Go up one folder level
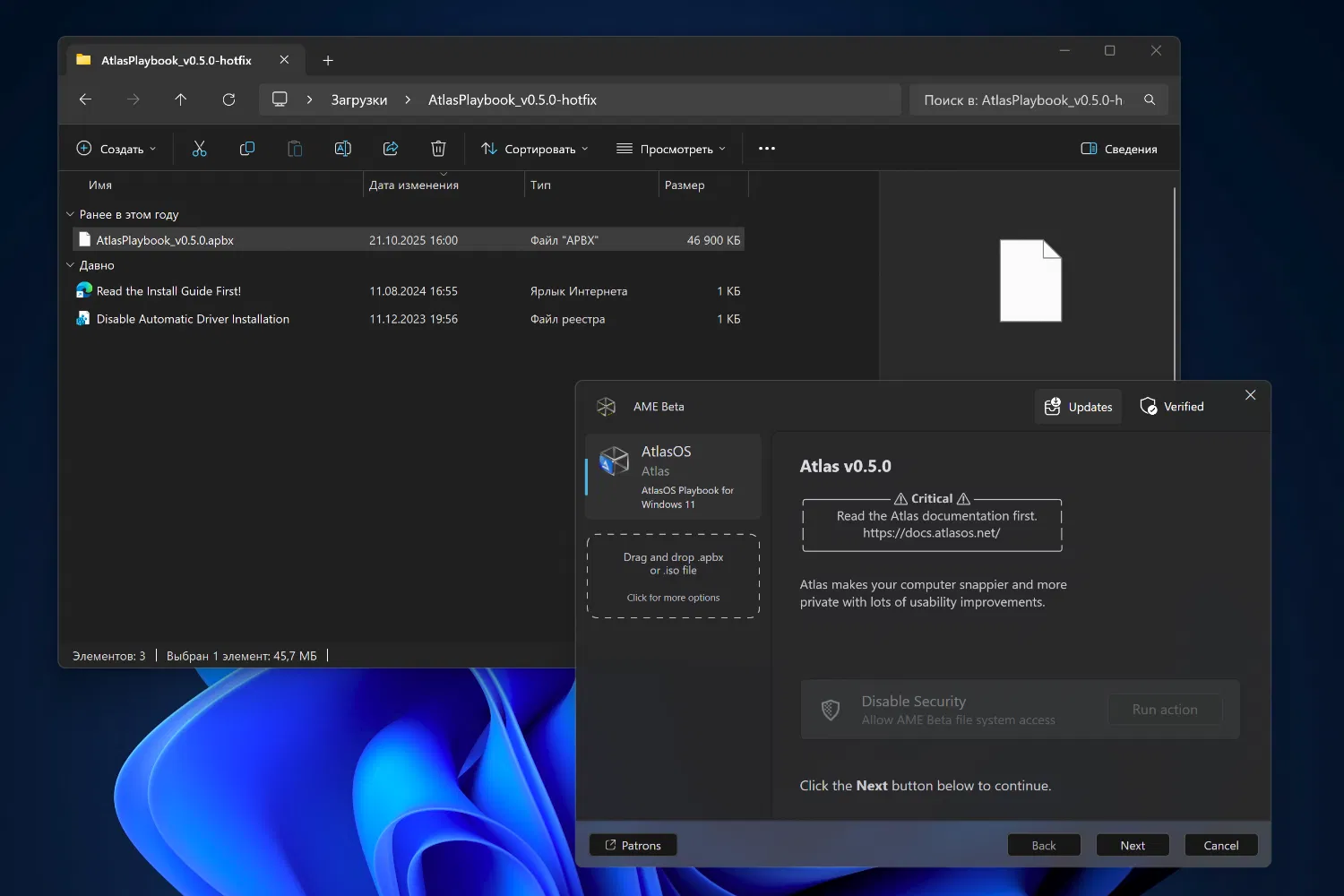Image resolution: width=1344 pixels, height=896 pixels. [181, 99]
